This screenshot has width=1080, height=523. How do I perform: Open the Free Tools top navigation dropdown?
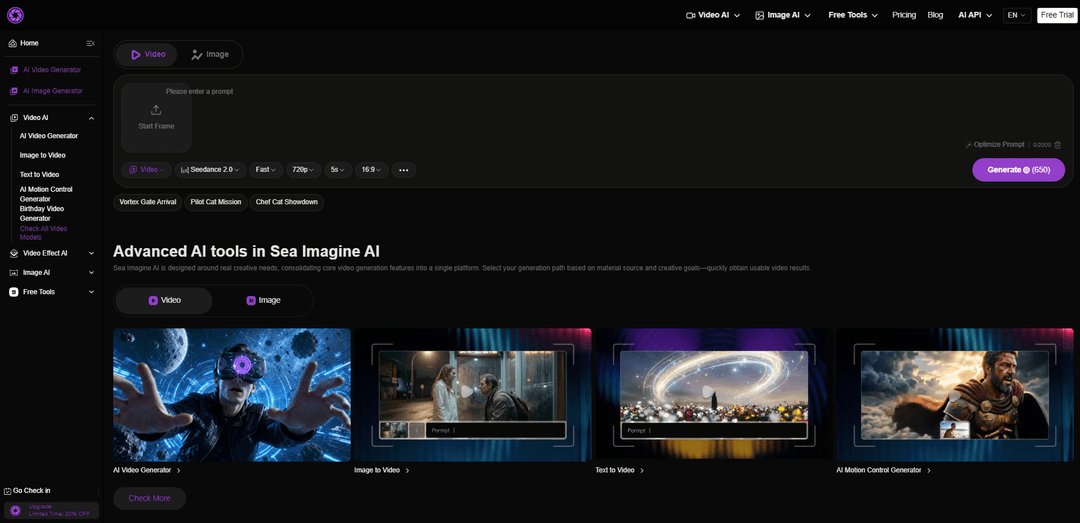pyautogui.click(x=853, y=15)
